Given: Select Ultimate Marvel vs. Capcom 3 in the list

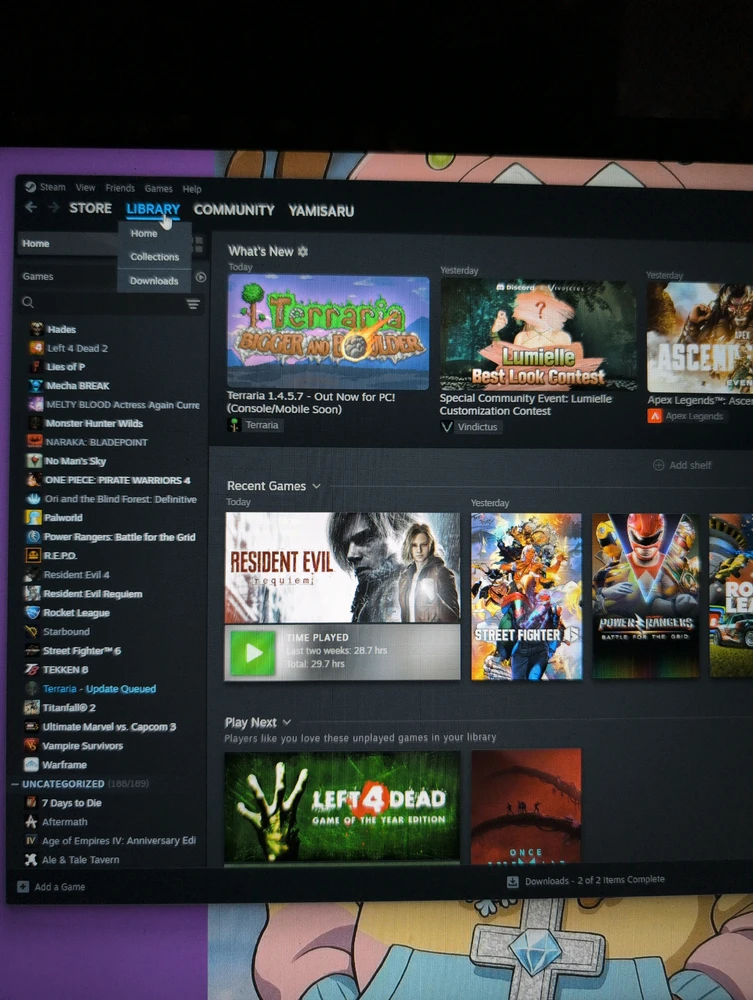Looking at the screenshot, I should [109, 726].
